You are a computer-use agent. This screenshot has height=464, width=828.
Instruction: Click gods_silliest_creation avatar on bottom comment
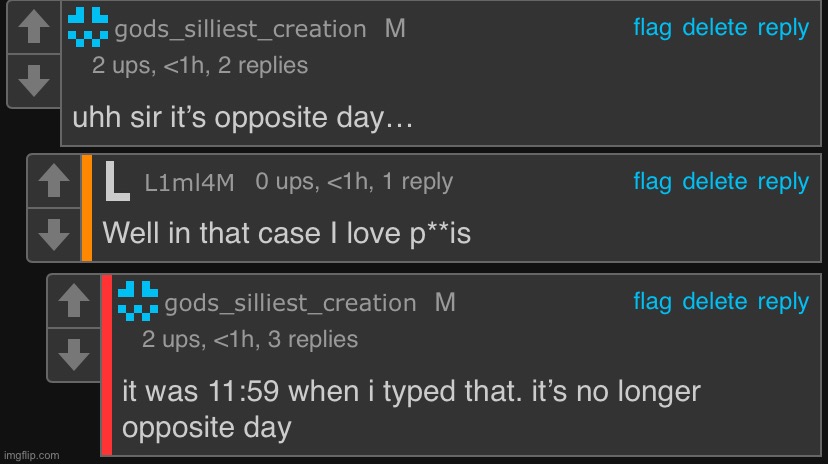point(138,301)
